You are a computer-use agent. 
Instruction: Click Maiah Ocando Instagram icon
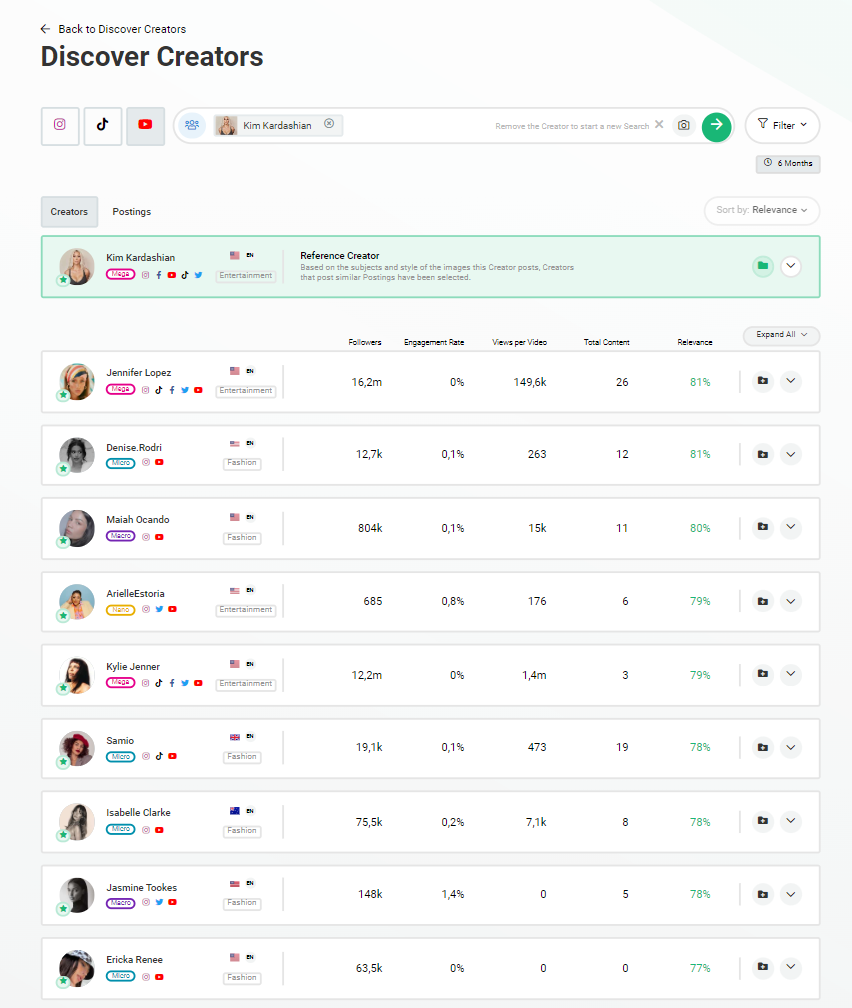pyautogui.click(x=146, y=537)
